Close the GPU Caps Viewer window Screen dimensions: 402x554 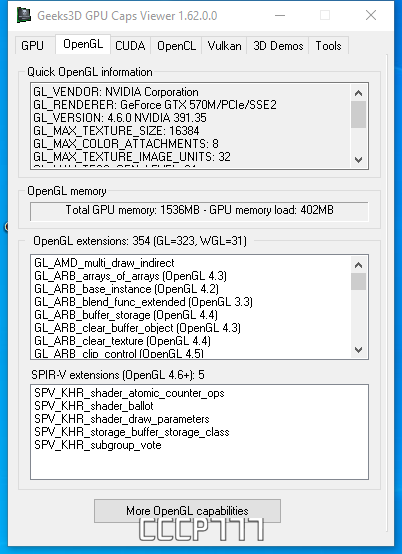(x=371, y=15)
